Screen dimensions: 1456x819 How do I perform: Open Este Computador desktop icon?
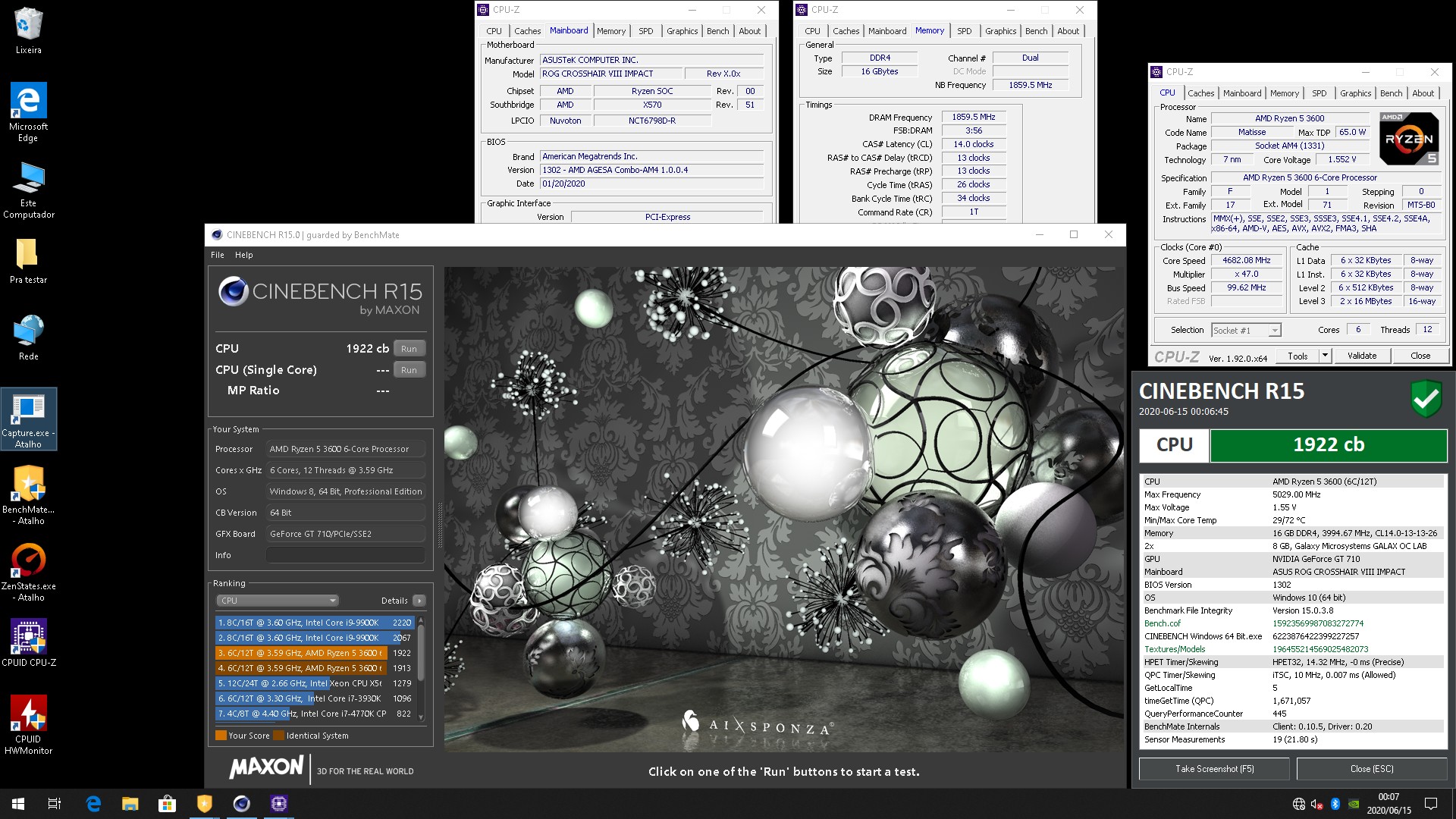click(28, 190)
